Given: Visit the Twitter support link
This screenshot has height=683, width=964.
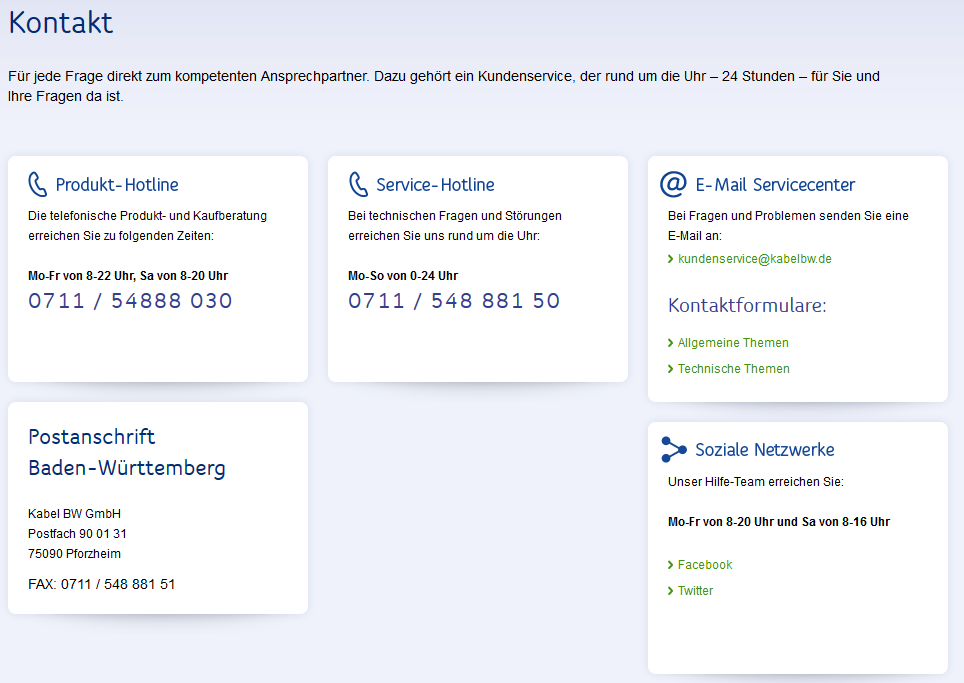Looking at the screenshot, I should click(695, 591).
